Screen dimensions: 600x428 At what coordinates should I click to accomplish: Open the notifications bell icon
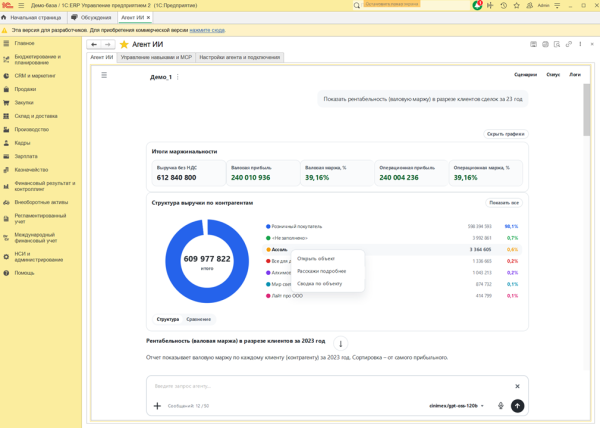[x=477, y=5]
